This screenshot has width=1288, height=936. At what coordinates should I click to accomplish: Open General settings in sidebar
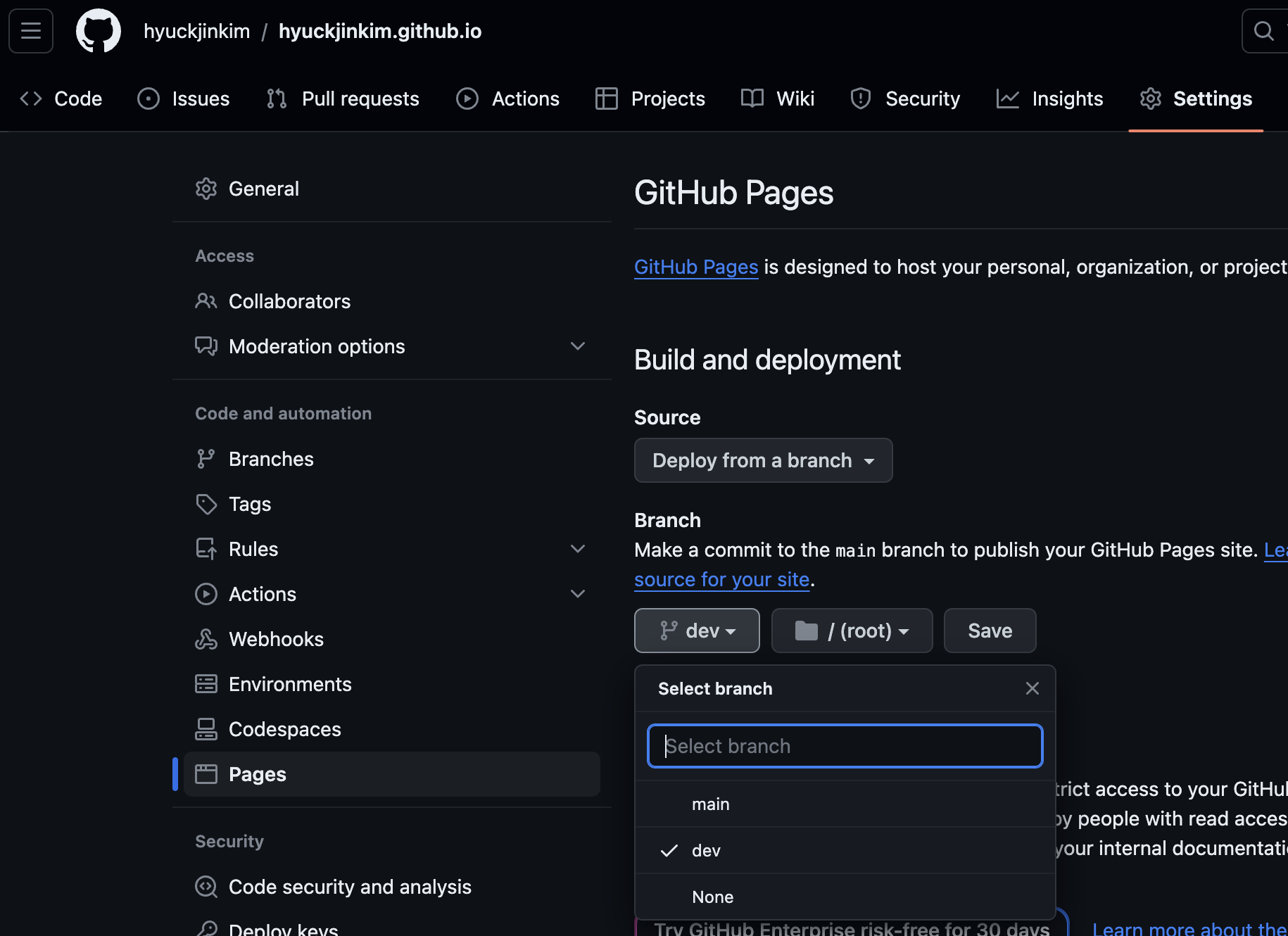tap(392, 189)
